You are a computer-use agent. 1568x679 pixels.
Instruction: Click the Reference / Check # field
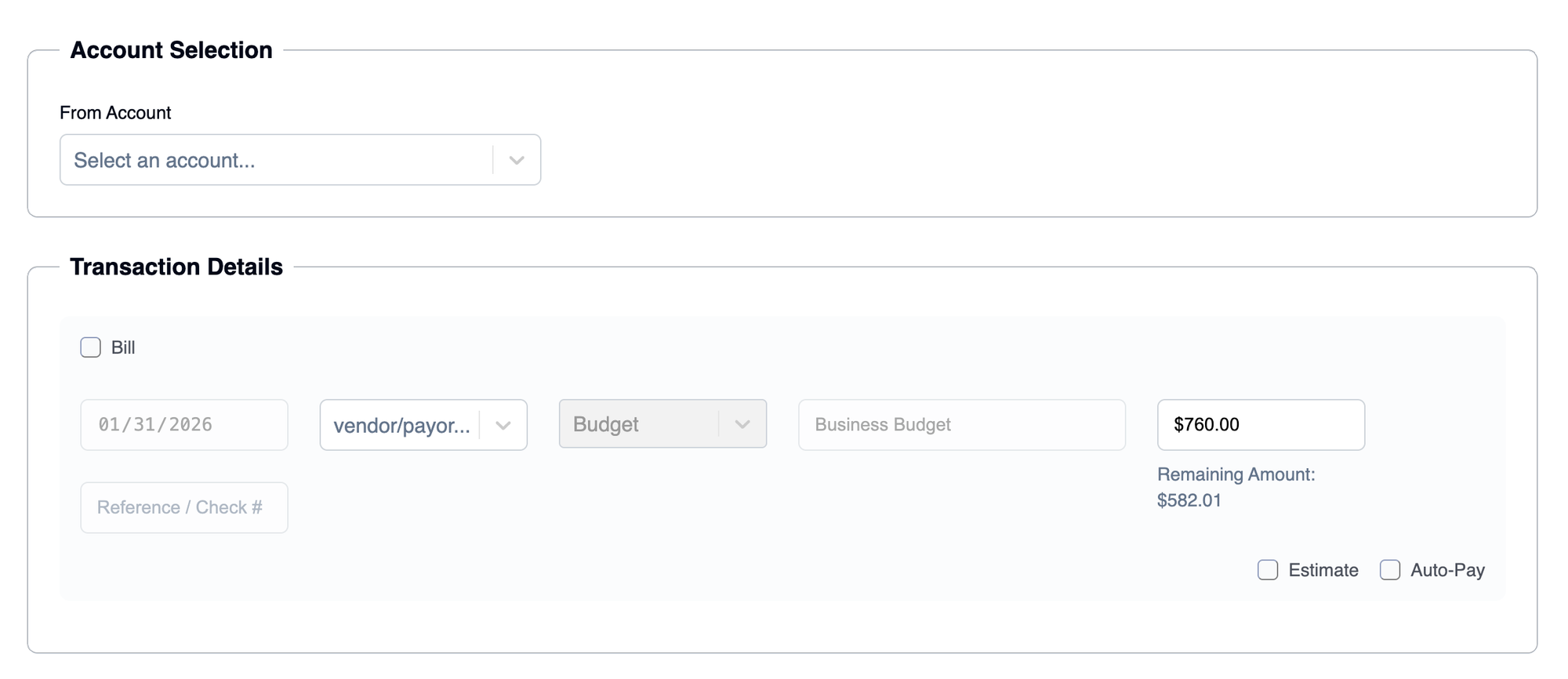point(183,507)
